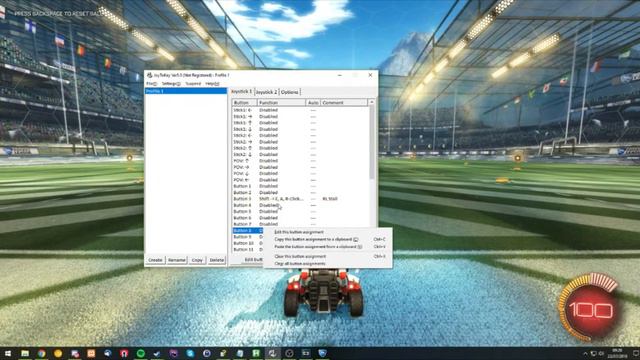
Task: Select the Stick2 left-arrow row
Action: click(300, 136)
